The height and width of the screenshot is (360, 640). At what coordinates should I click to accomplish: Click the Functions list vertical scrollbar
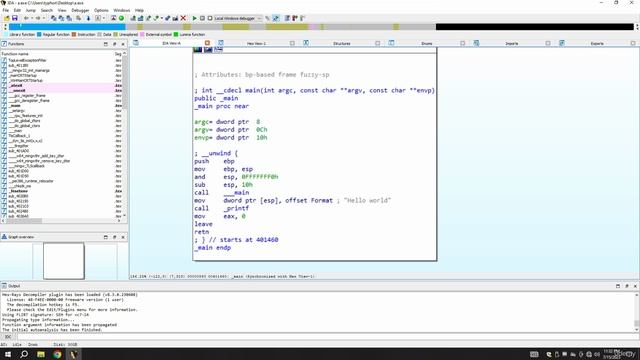(x=124, y=135)
